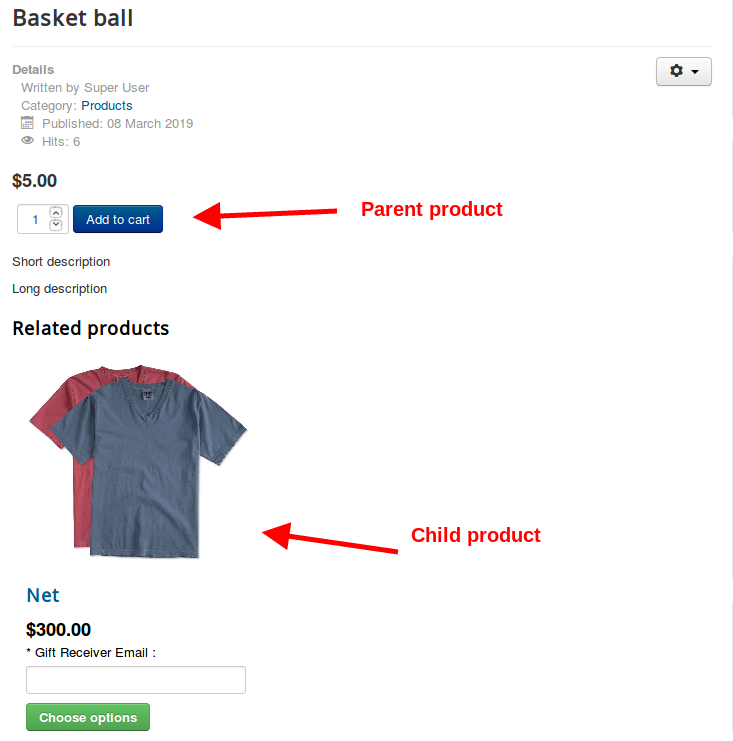
Task: Focus the Gift Receiver Email field
Action: click(136, 680)
